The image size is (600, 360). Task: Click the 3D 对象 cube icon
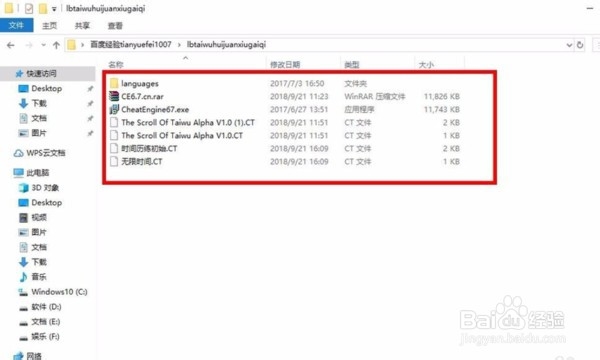click(x=23, y=188)
